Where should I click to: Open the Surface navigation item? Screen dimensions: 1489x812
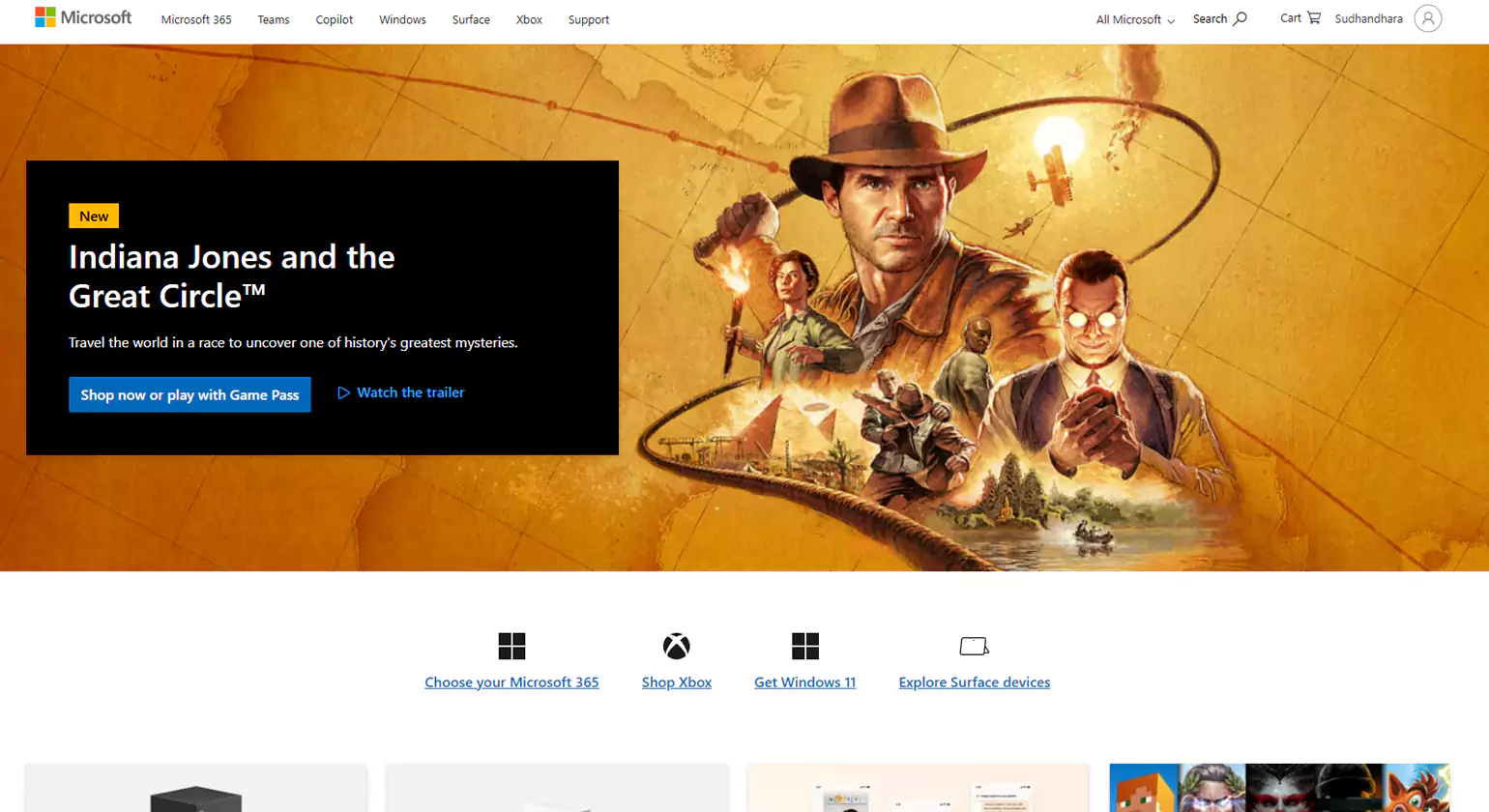(471, 19)
